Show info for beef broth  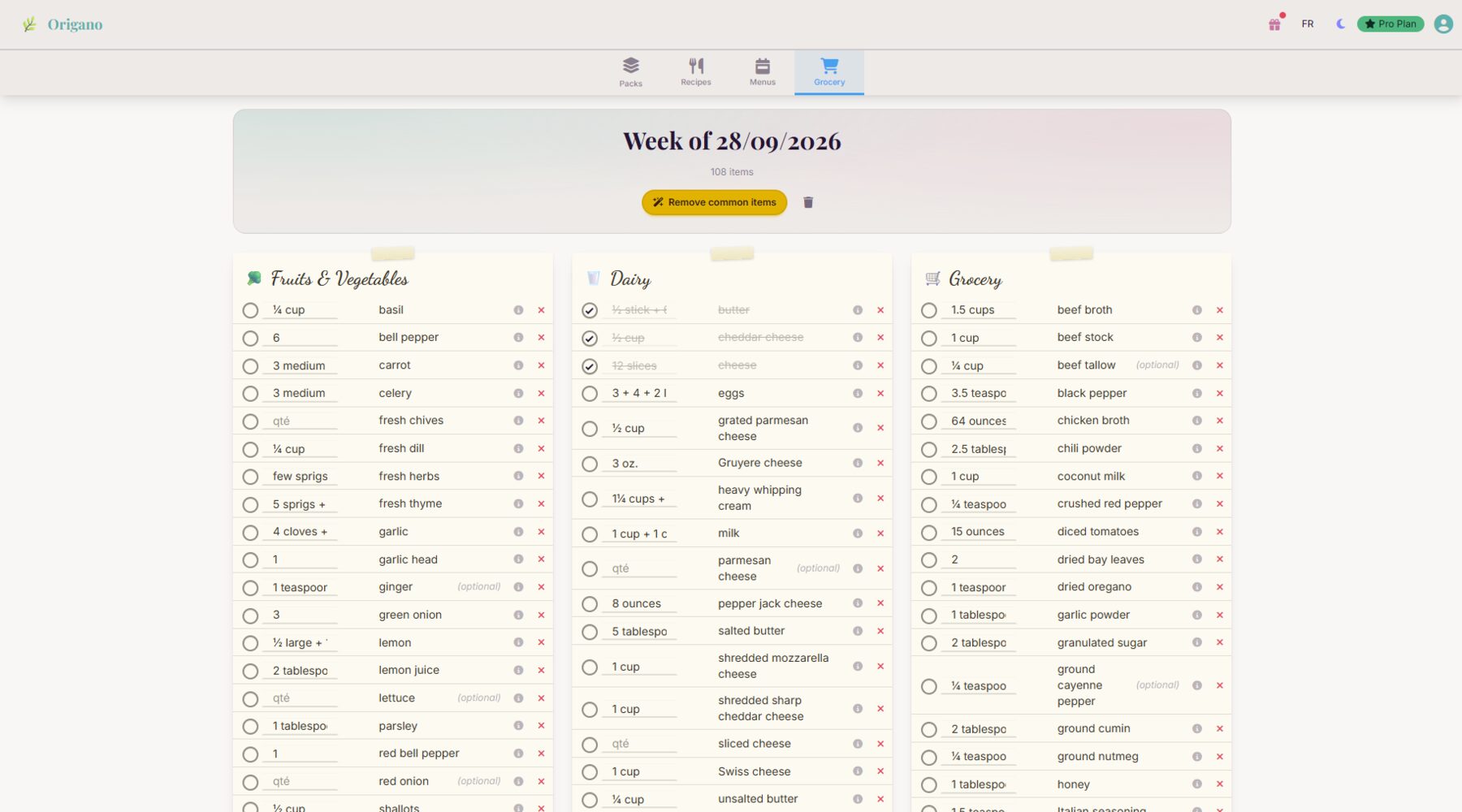[x=1197, y=310]
